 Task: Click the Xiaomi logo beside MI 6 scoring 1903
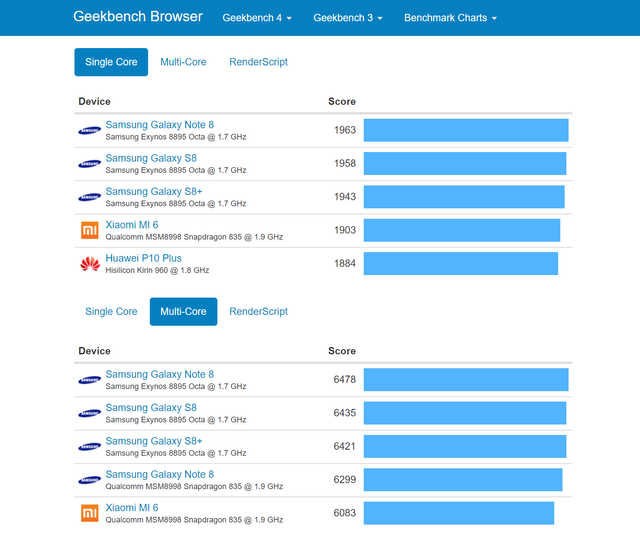(89, 231)
